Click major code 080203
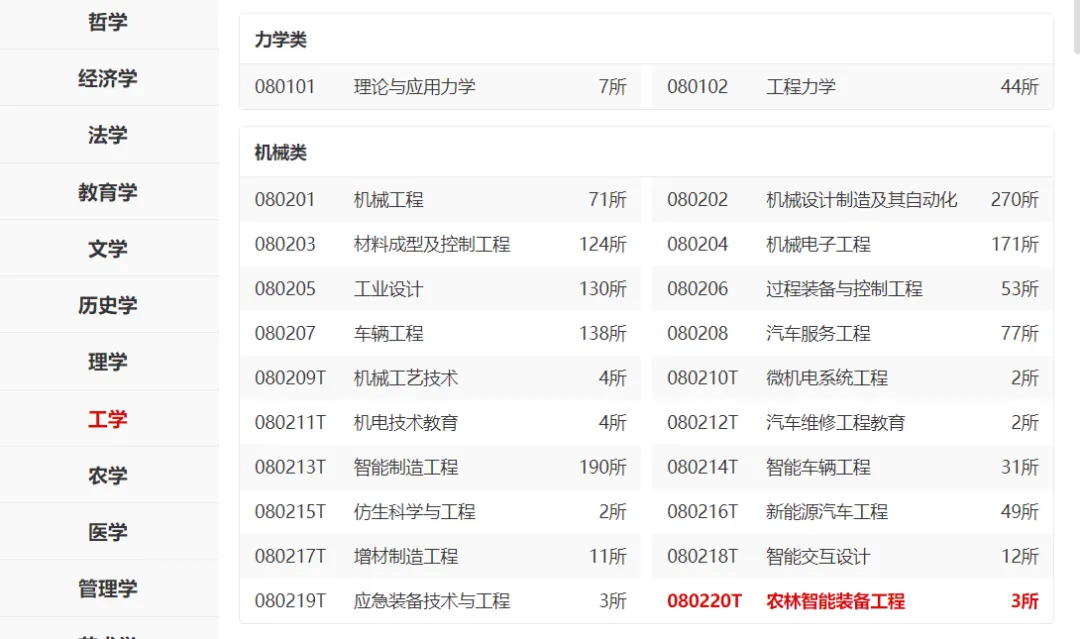Image resolution: width=1080 pixels, height=639 pixels. click(284, 244)
